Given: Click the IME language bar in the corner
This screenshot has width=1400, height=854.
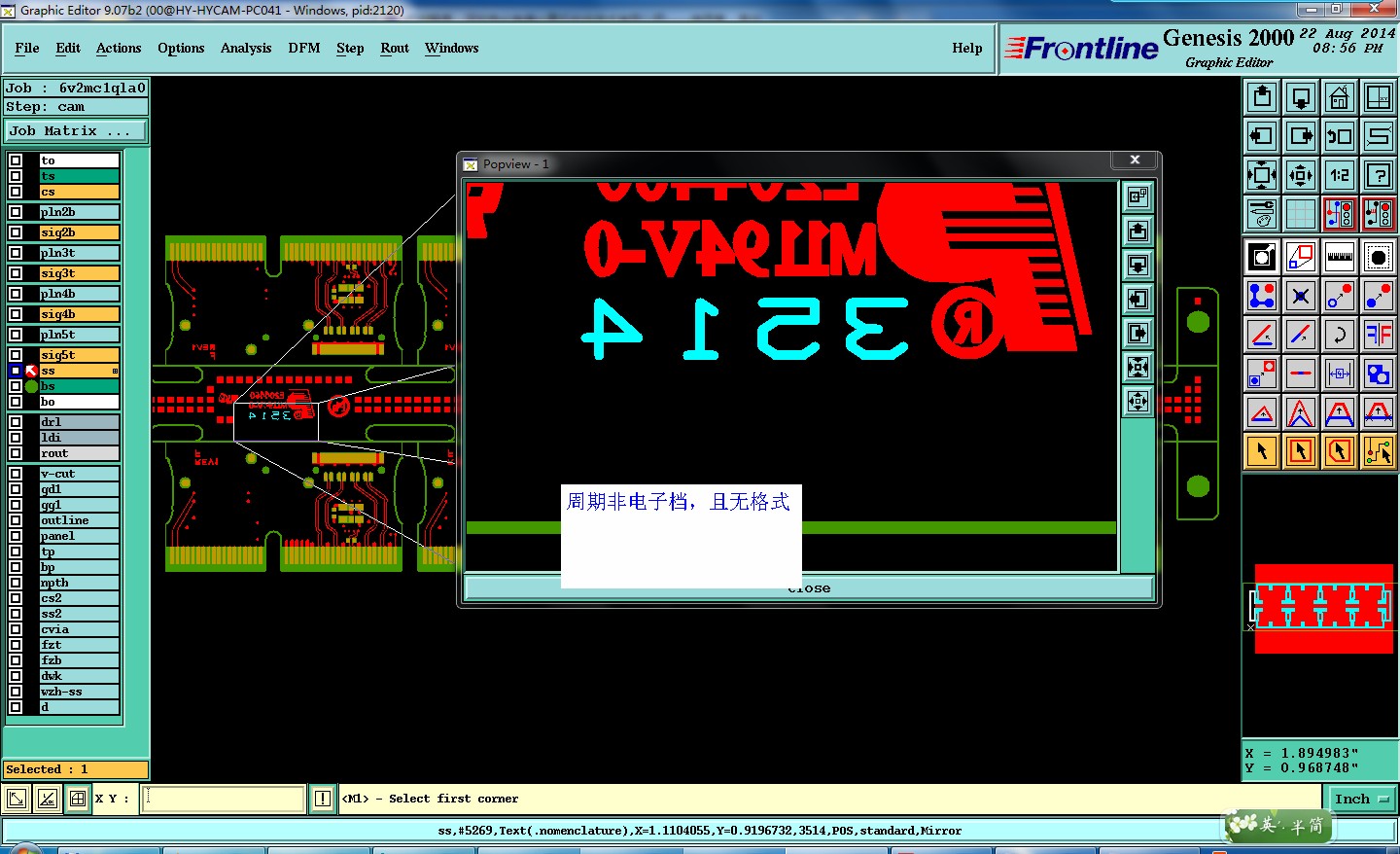Looking at the screenshot, I should pyautogui.click(x=1279, y=826).
